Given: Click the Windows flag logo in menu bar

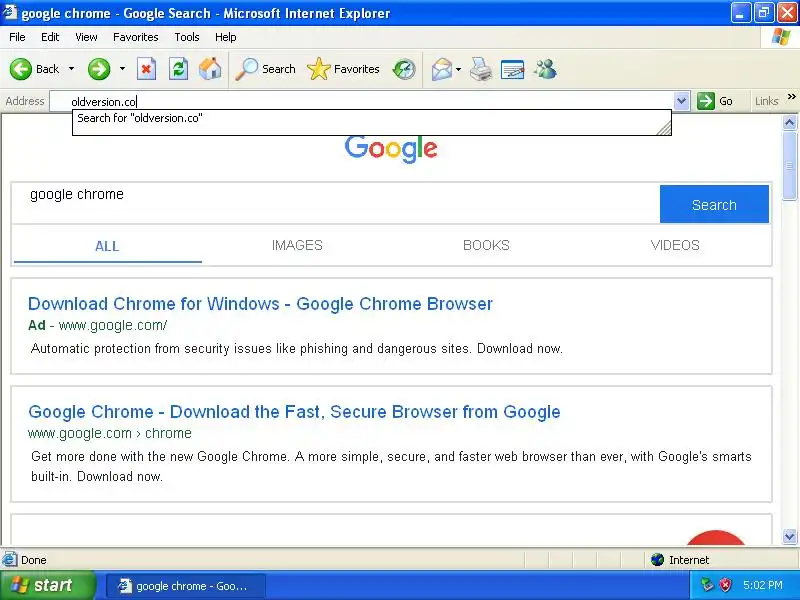Looking at the screenshot, I should (x=781, y=37).
